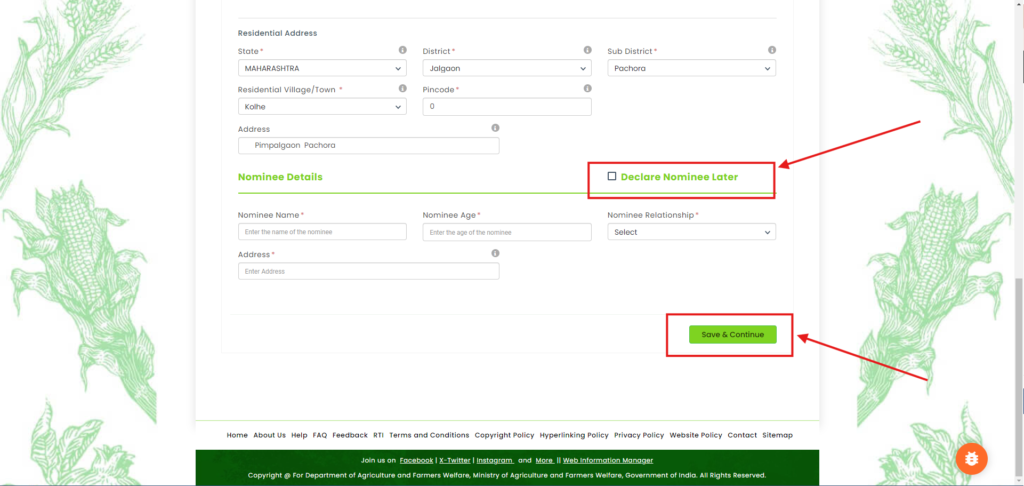Click the residential Address info icon
The width and height of the screenshot is (1024, 486).
[x=495, y=128]
